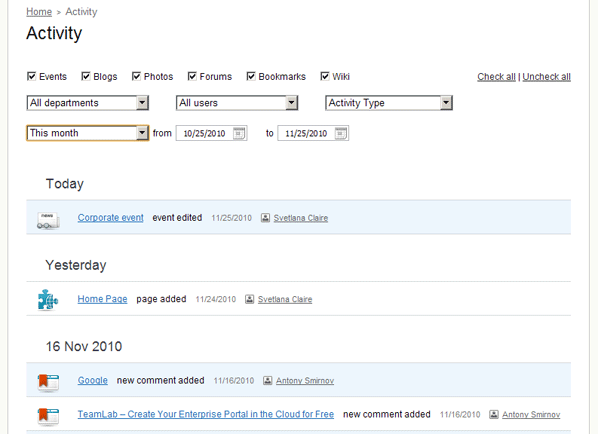598x434 pixels.
Task: Click the news icon beside Corporate event
Action: tap(48, 220)
